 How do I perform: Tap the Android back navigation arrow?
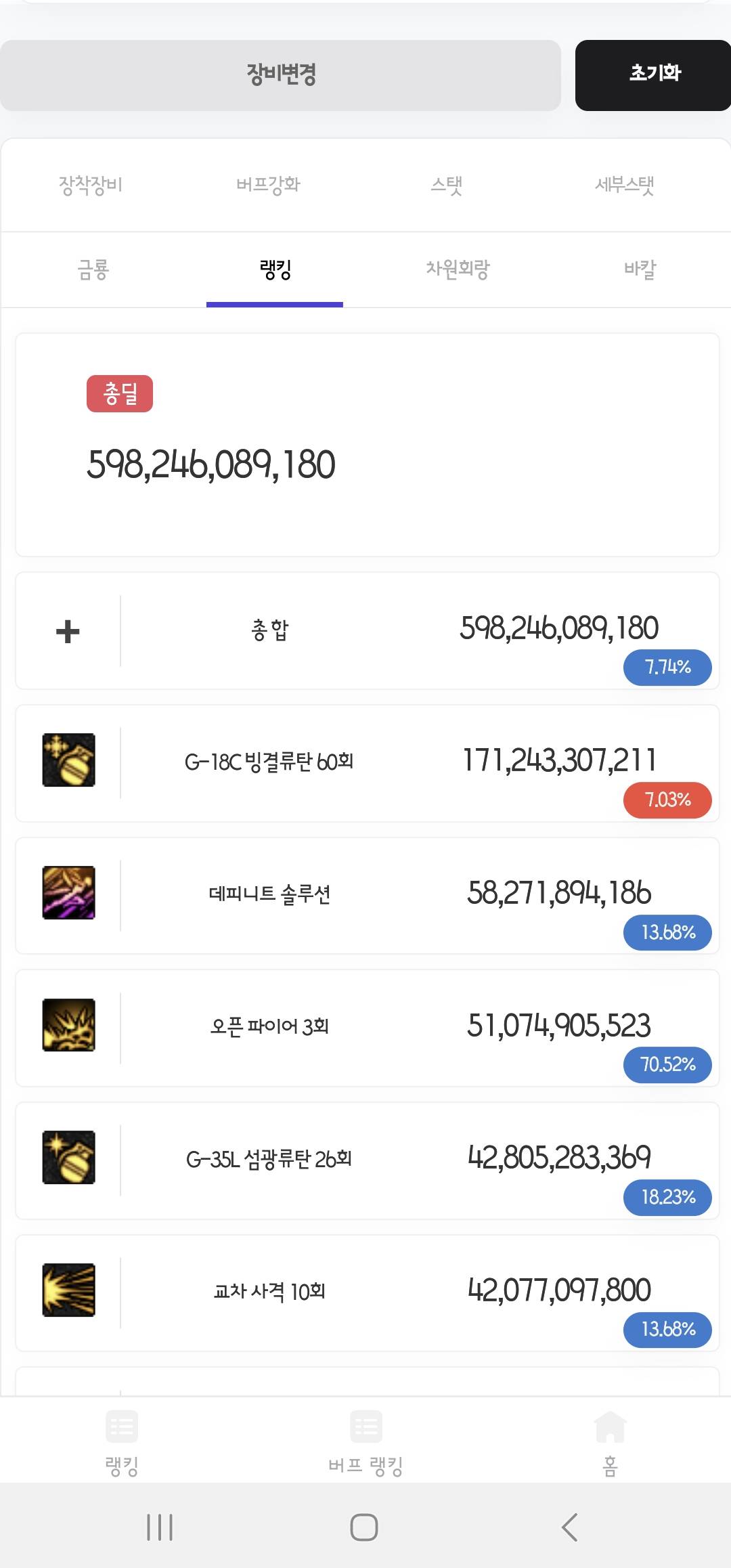(570, 1527)
